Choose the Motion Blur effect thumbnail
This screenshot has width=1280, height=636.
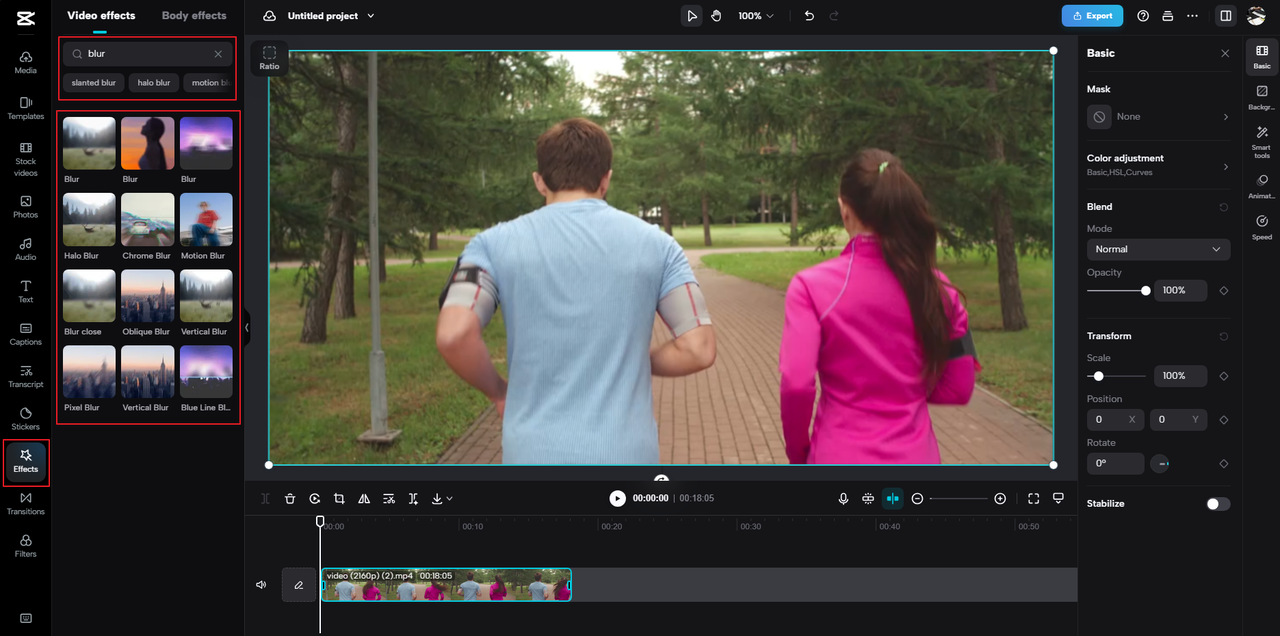pos(206,220)
